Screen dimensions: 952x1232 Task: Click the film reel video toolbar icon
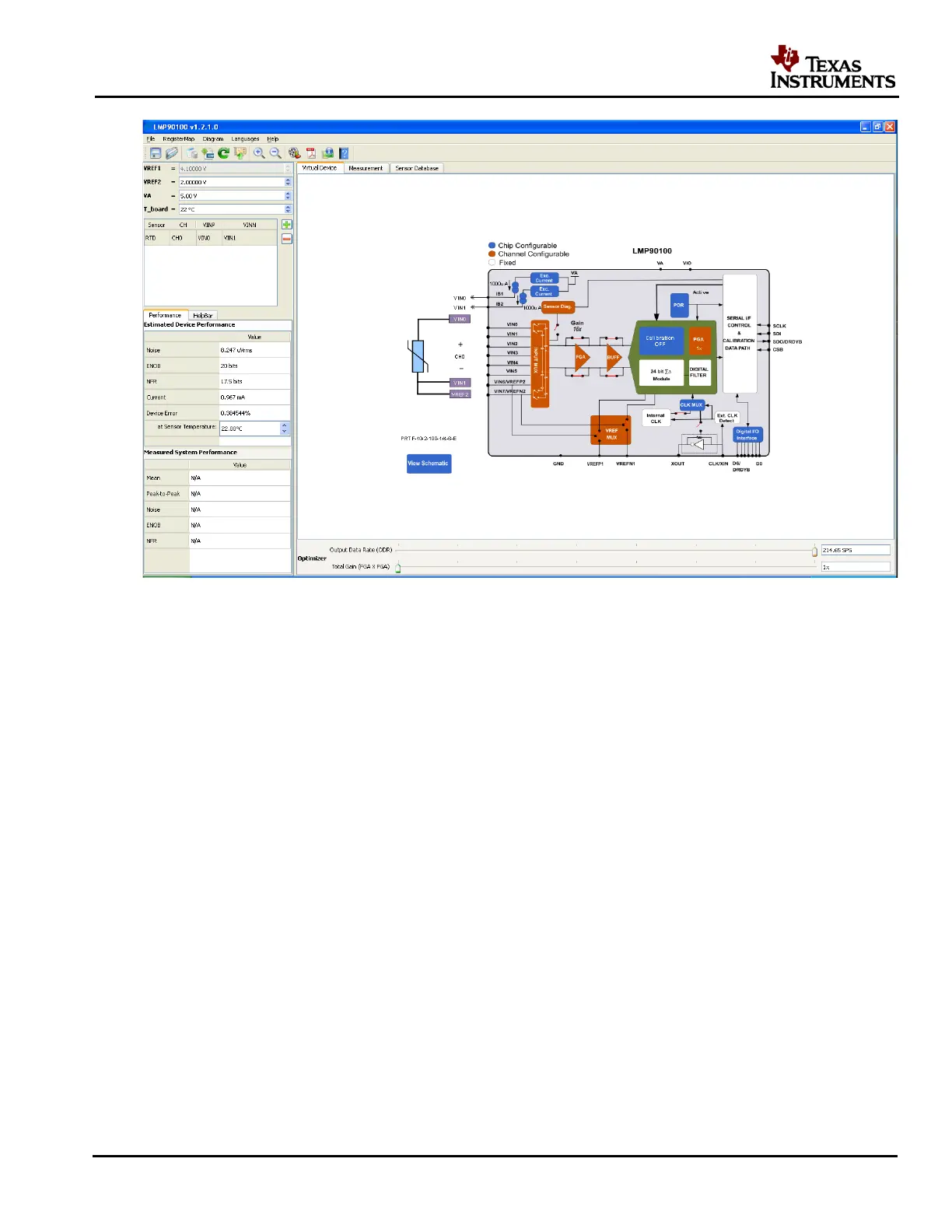(294, 153)
